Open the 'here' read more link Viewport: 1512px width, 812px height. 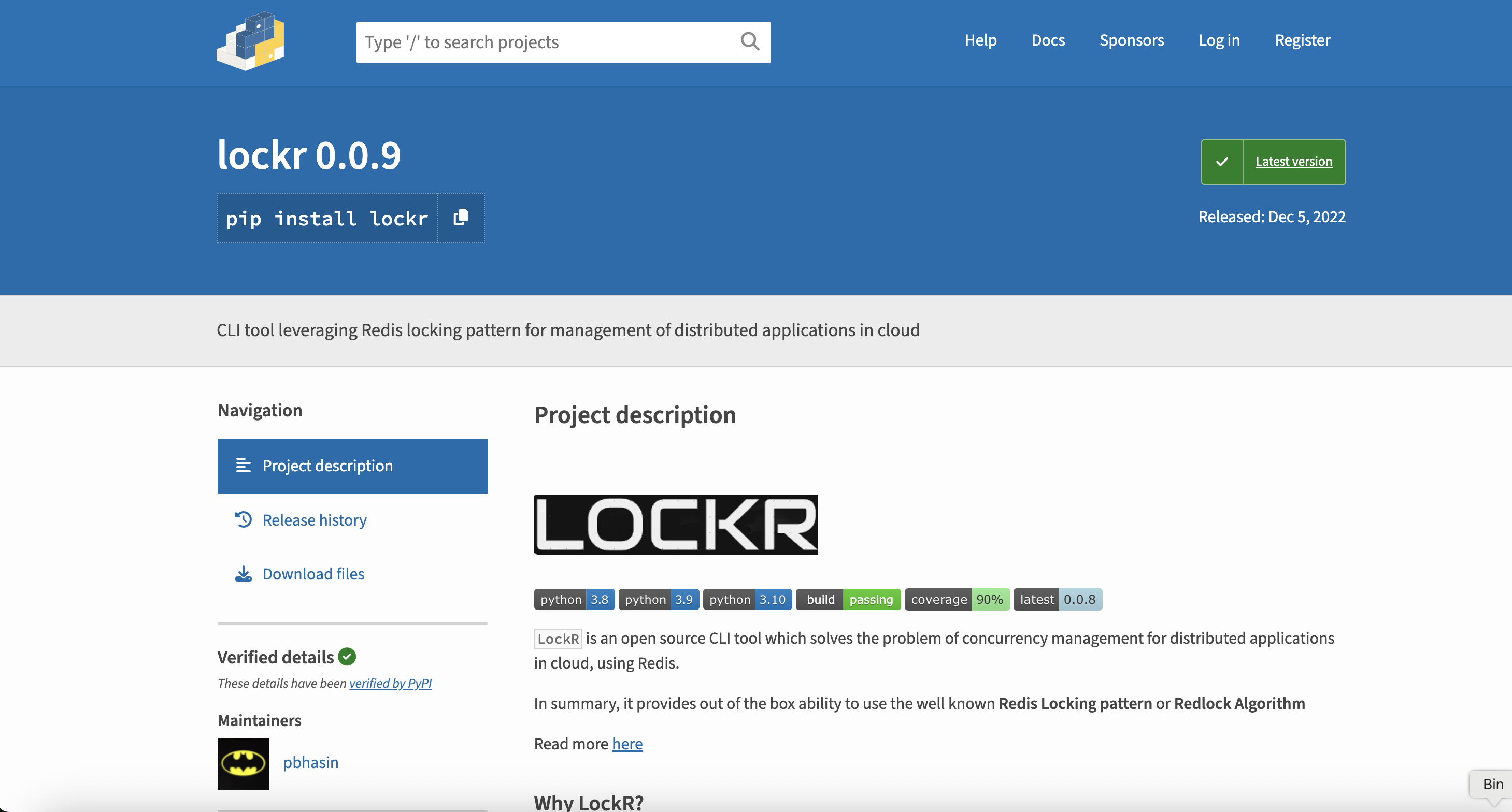pos(627,743)
